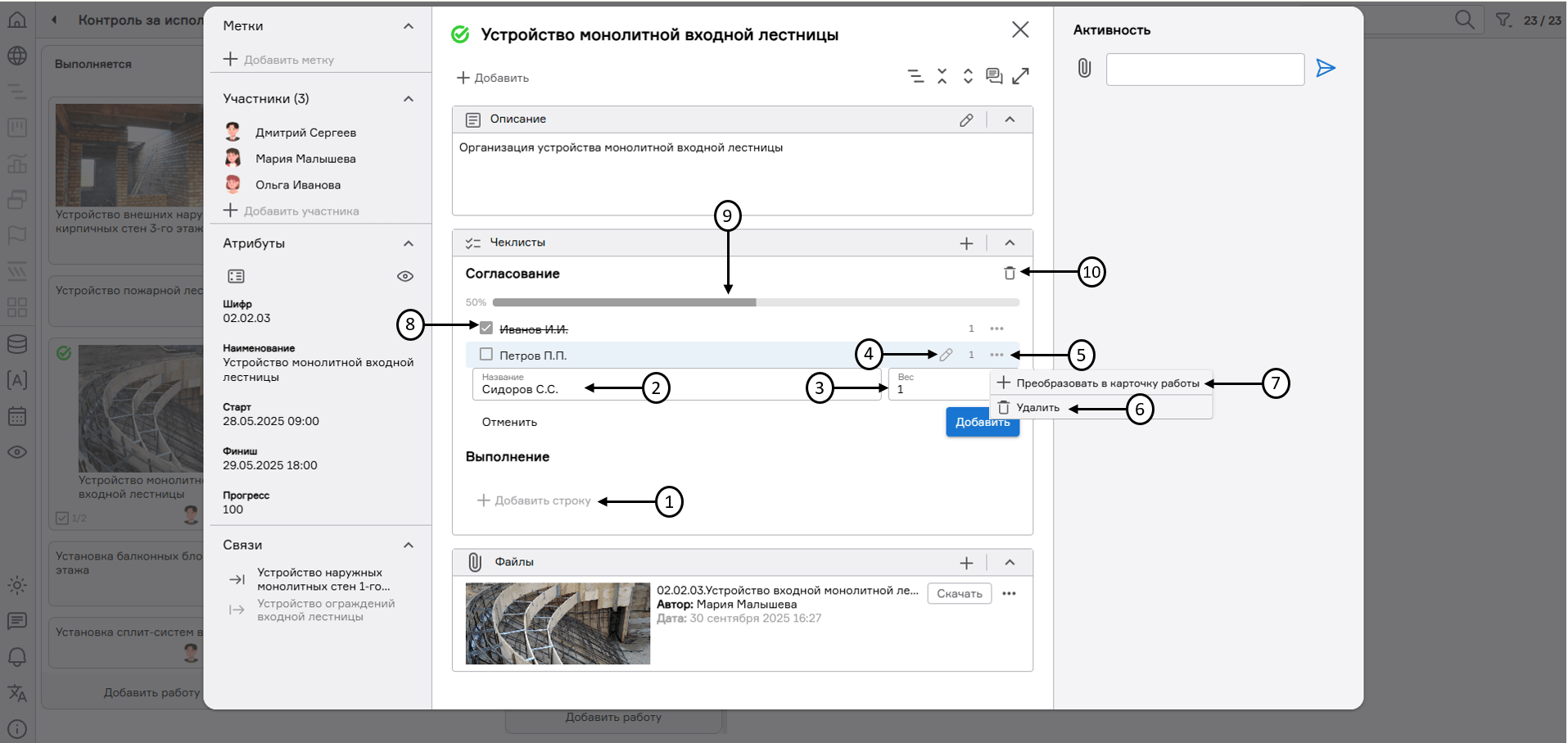This screenshot has width=1568, height=743.
Task: Collapse the Атрибуты section
Action: coord(409,244)
